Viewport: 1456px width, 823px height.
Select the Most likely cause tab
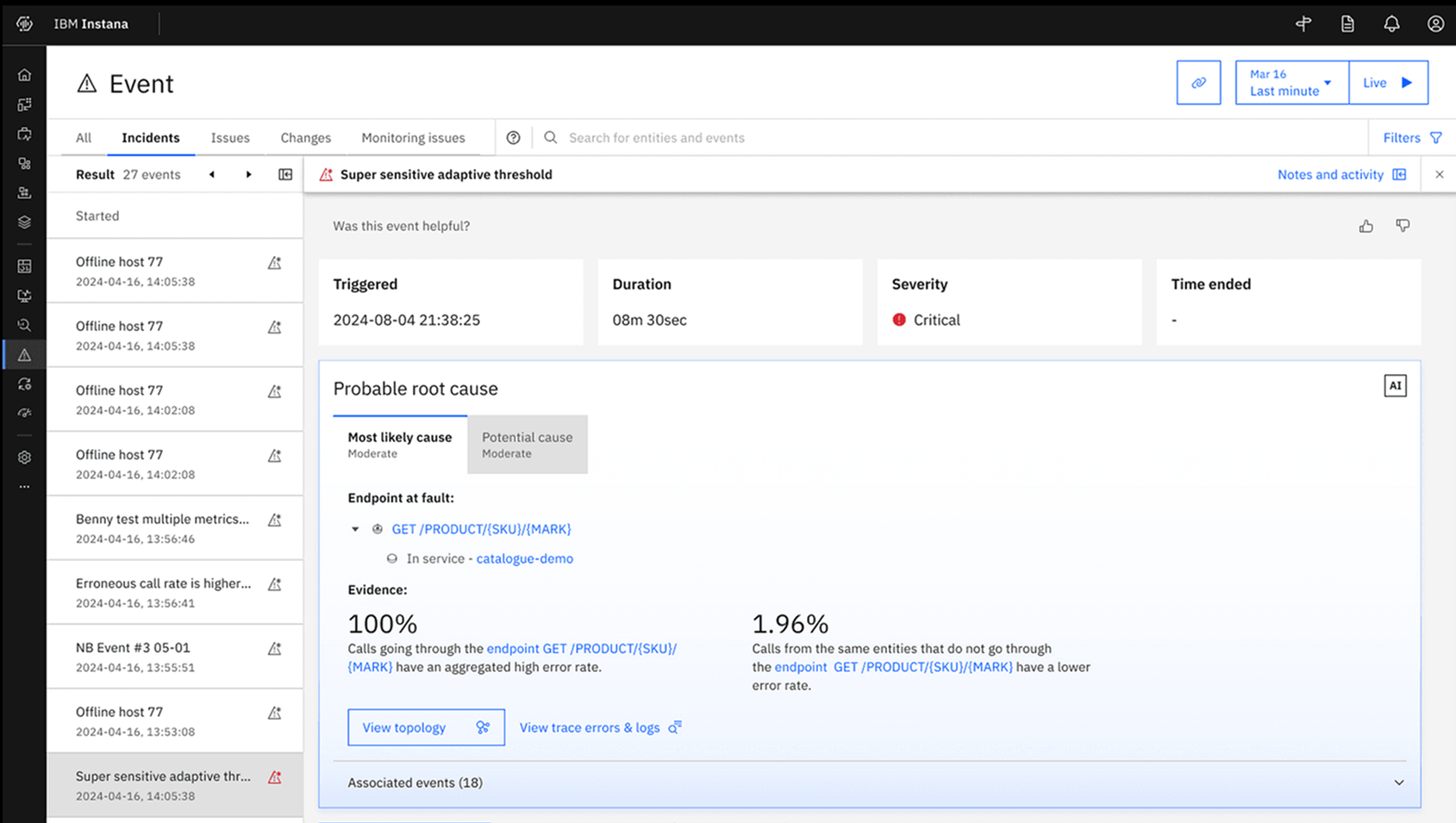tap(400, 445)
